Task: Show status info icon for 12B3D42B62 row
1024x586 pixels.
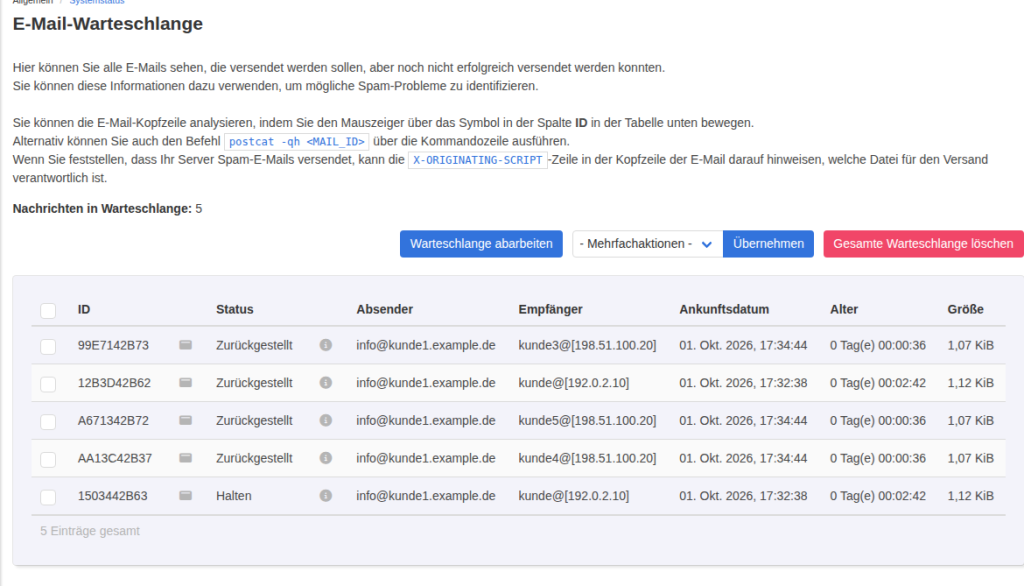Action: coord(326,383)
